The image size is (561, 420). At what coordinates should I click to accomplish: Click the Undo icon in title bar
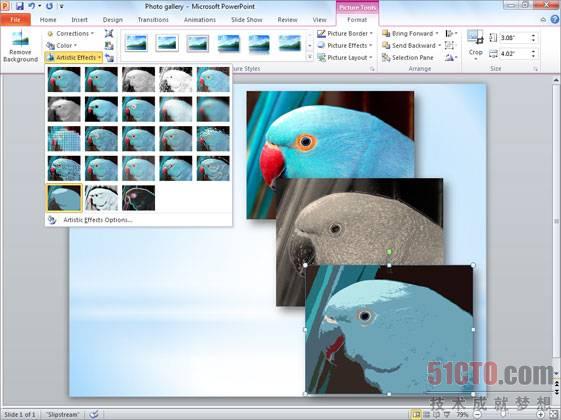(31, 6)
